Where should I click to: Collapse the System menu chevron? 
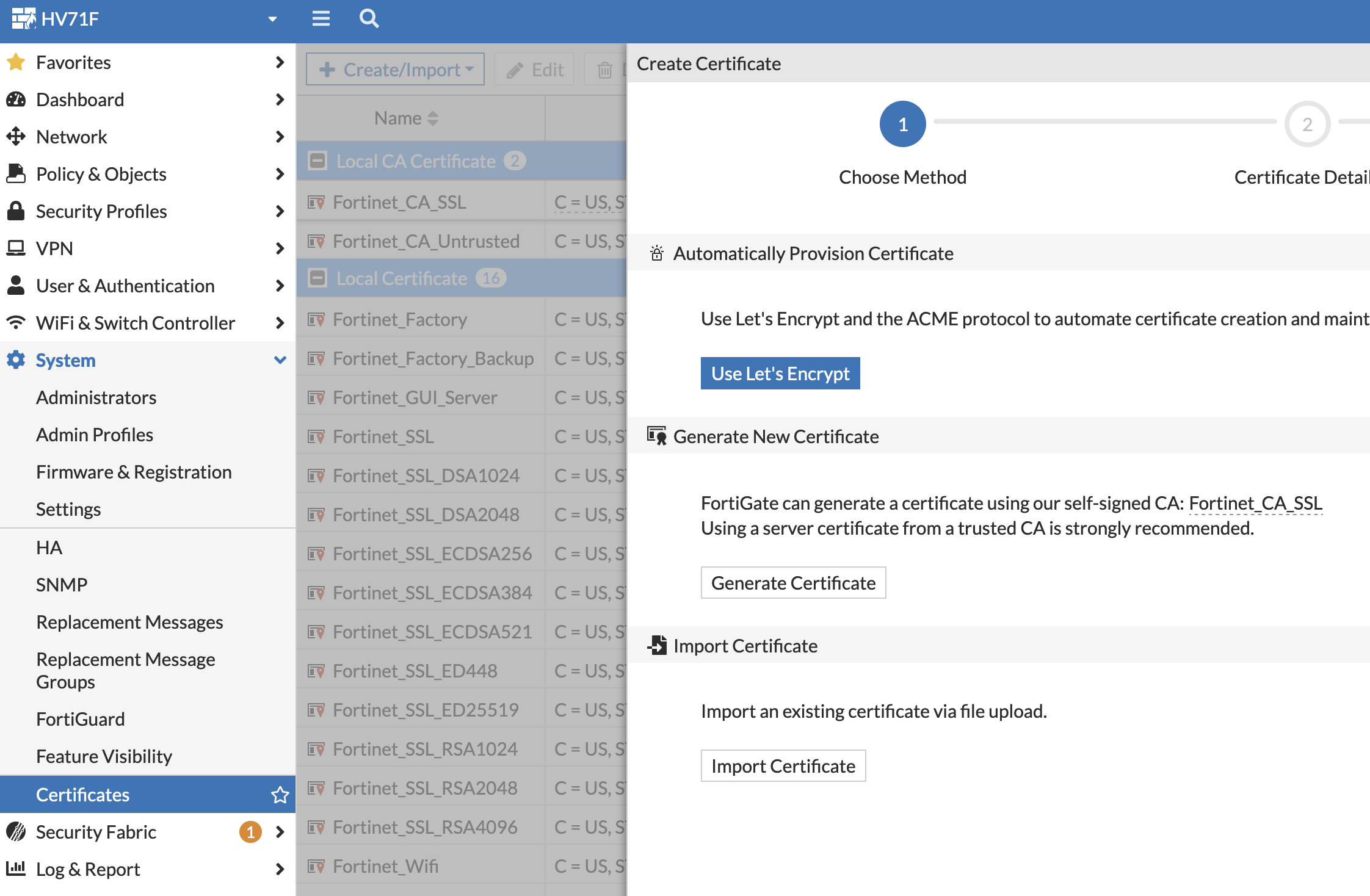coord(280,360)
